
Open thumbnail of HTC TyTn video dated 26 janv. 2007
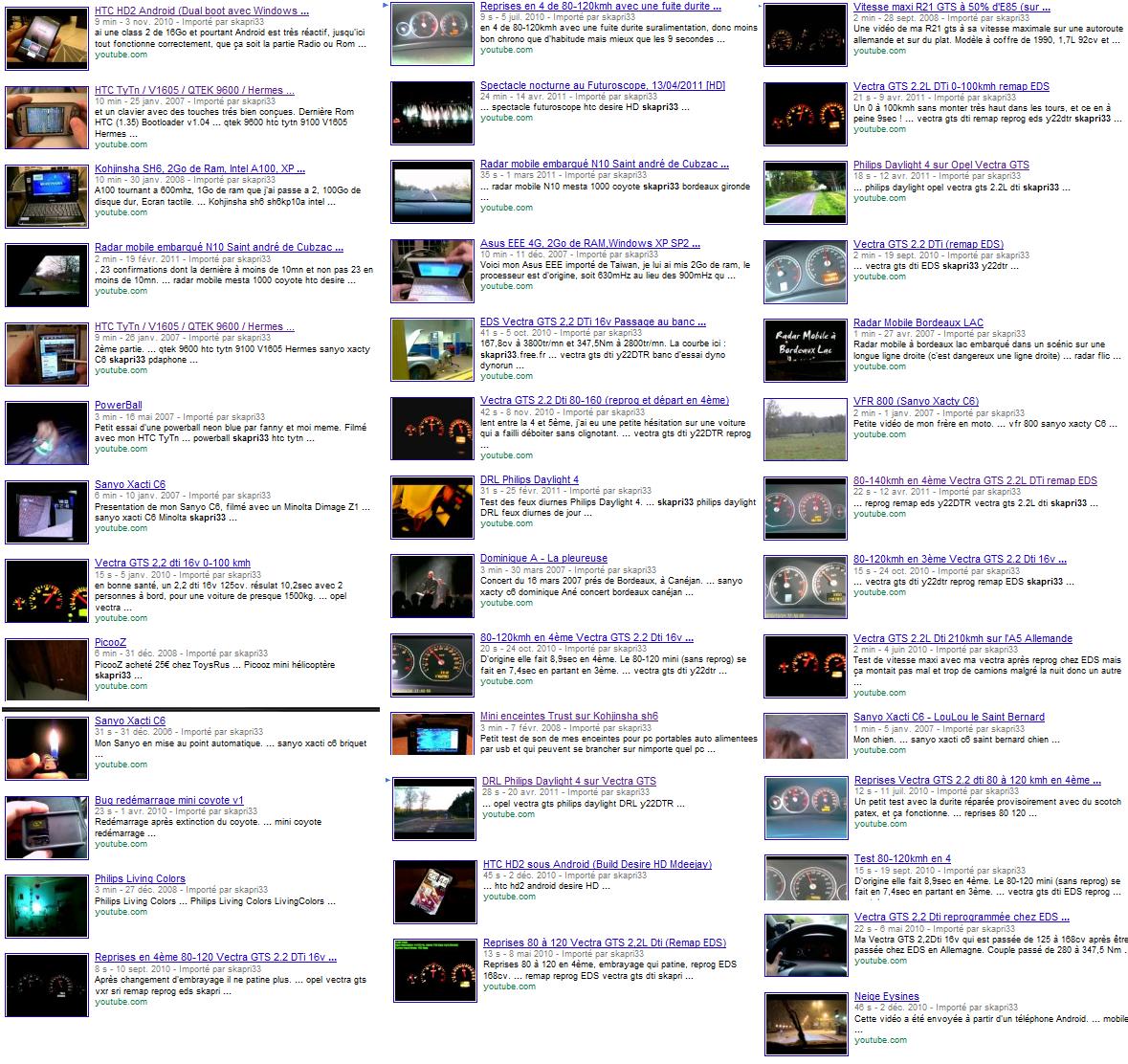tap(47, 354)
